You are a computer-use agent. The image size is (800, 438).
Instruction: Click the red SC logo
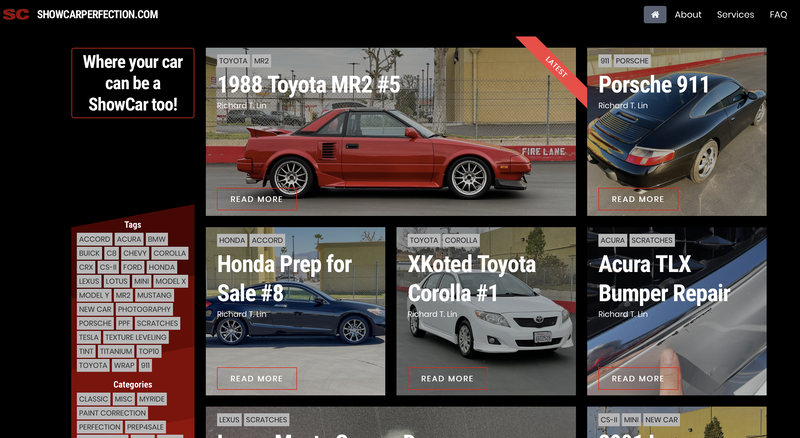[x=16, y=14]
